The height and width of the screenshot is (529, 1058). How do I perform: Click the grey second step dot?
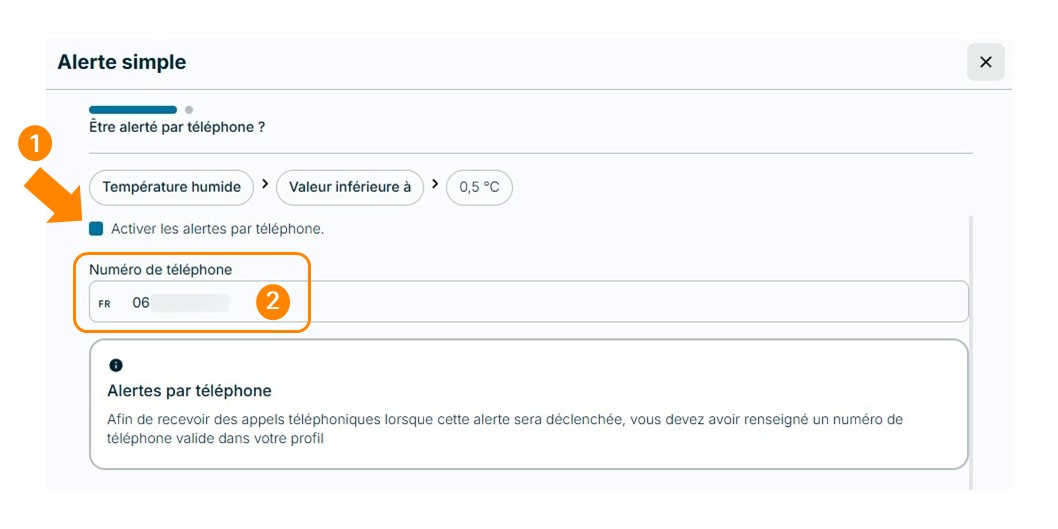tap(189, 109)
